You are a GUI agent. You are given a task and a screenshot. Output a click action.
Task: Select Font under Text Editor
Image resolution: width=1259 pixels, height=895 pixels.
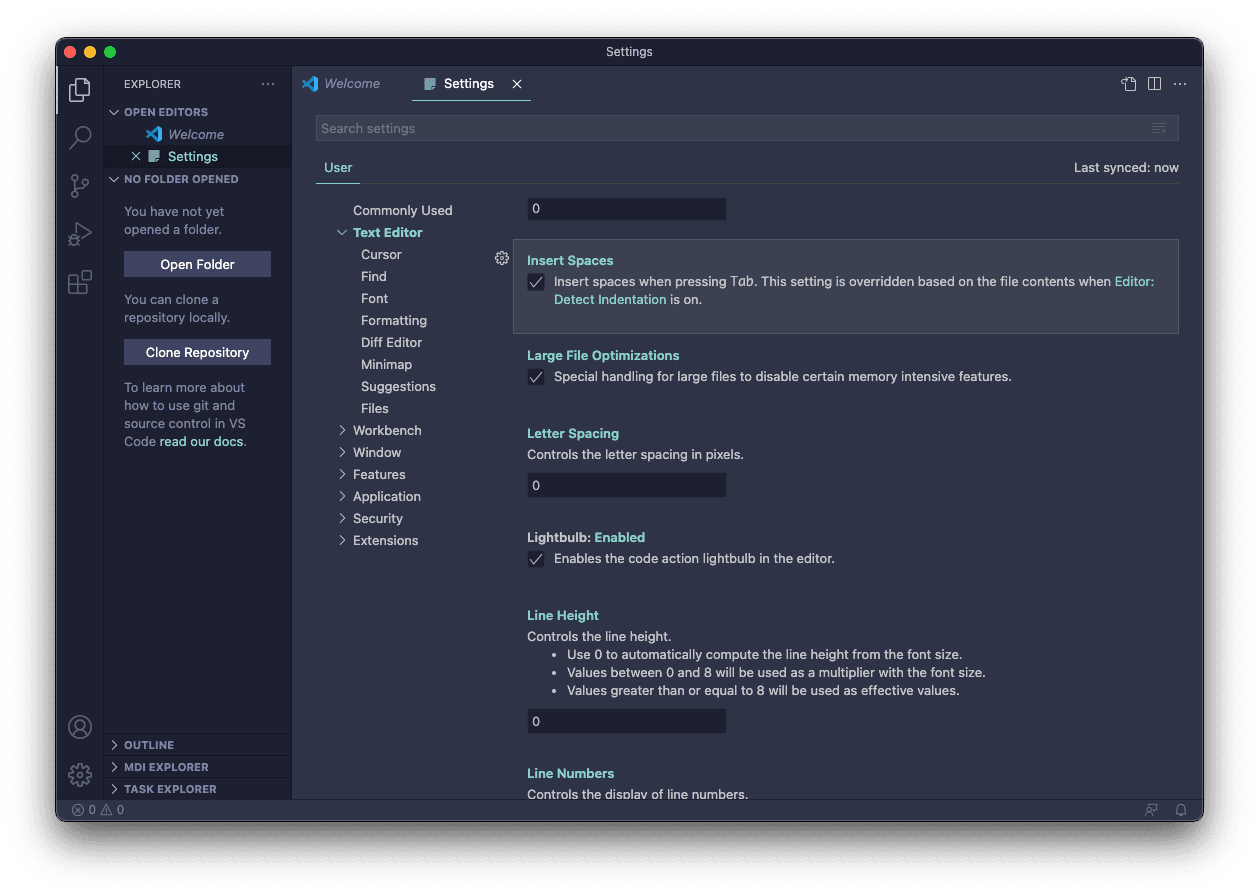coord(375,298)
